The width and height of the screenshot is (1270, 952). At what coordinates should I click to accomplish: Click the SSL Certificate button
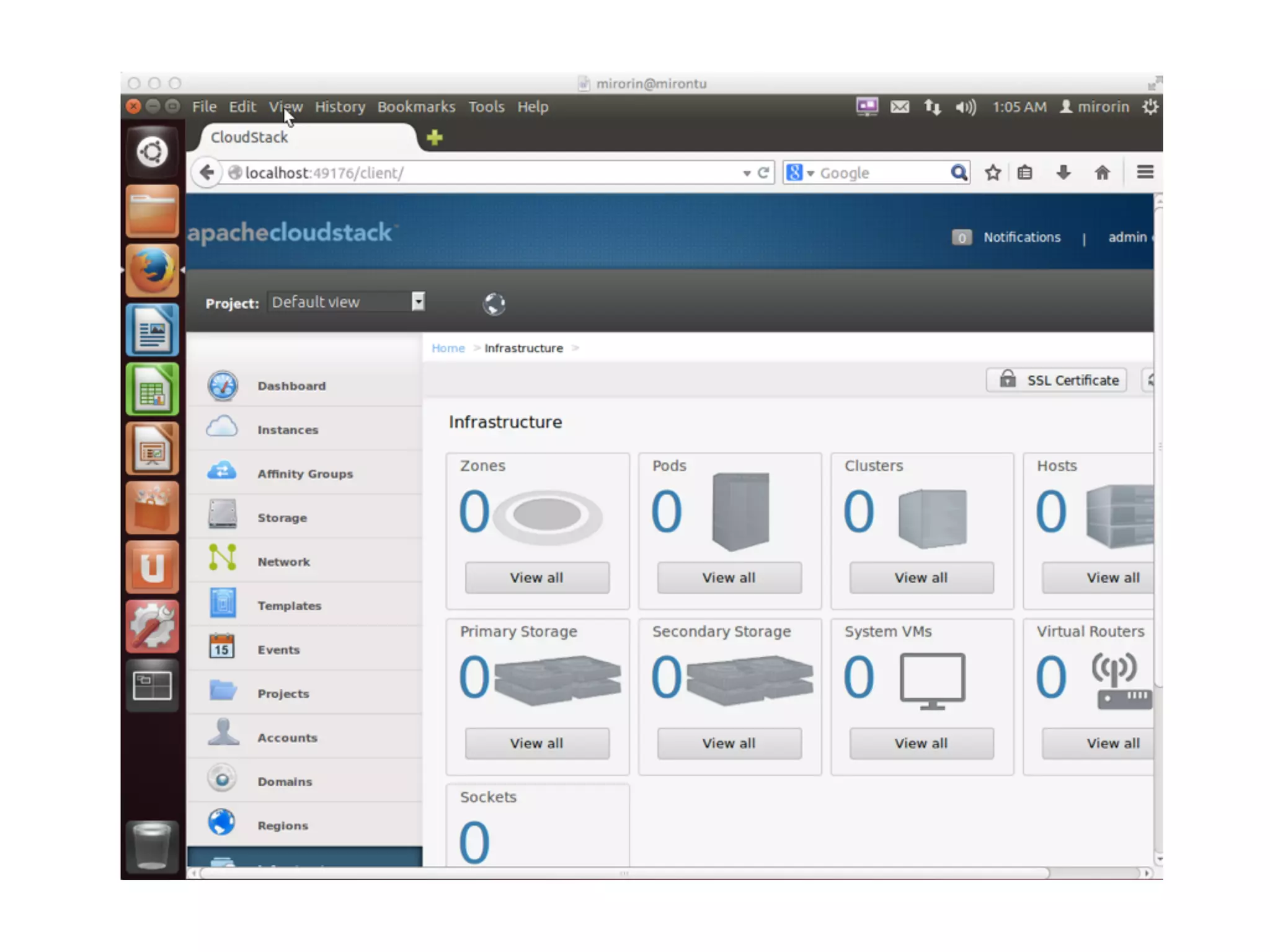click(1056, 380)
